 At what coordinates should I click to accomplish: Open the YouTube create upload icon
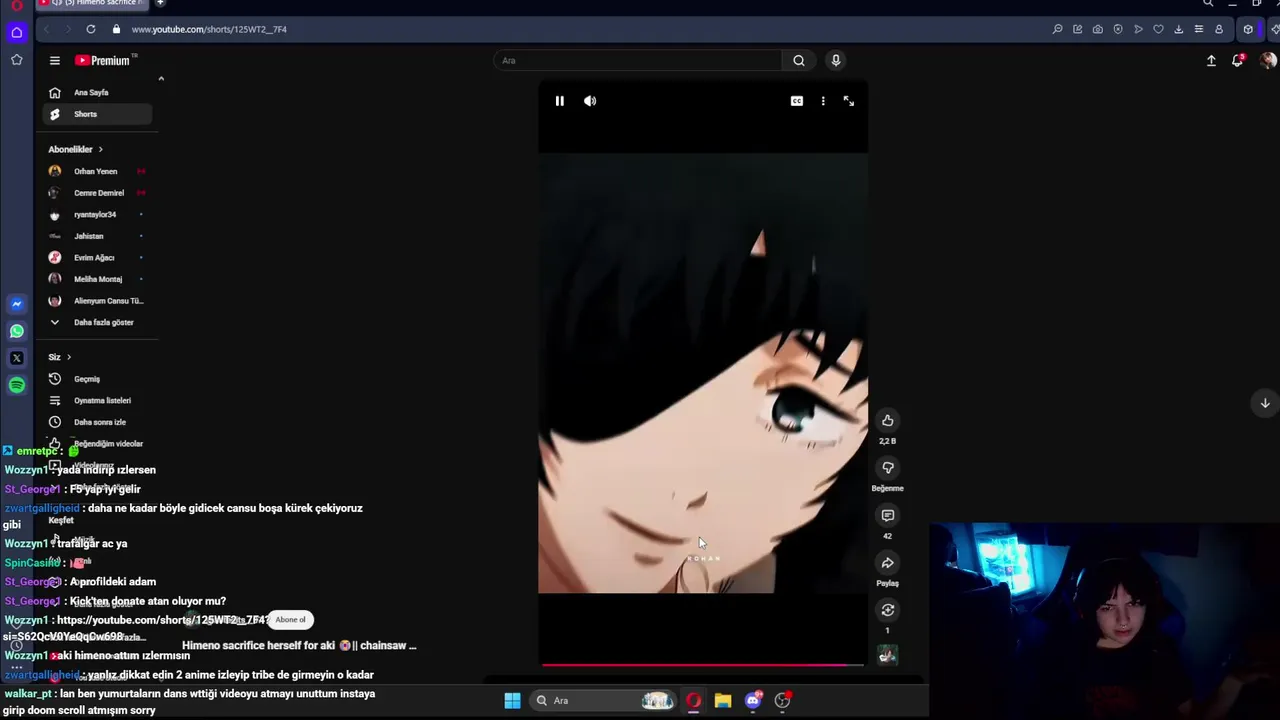1211,60
